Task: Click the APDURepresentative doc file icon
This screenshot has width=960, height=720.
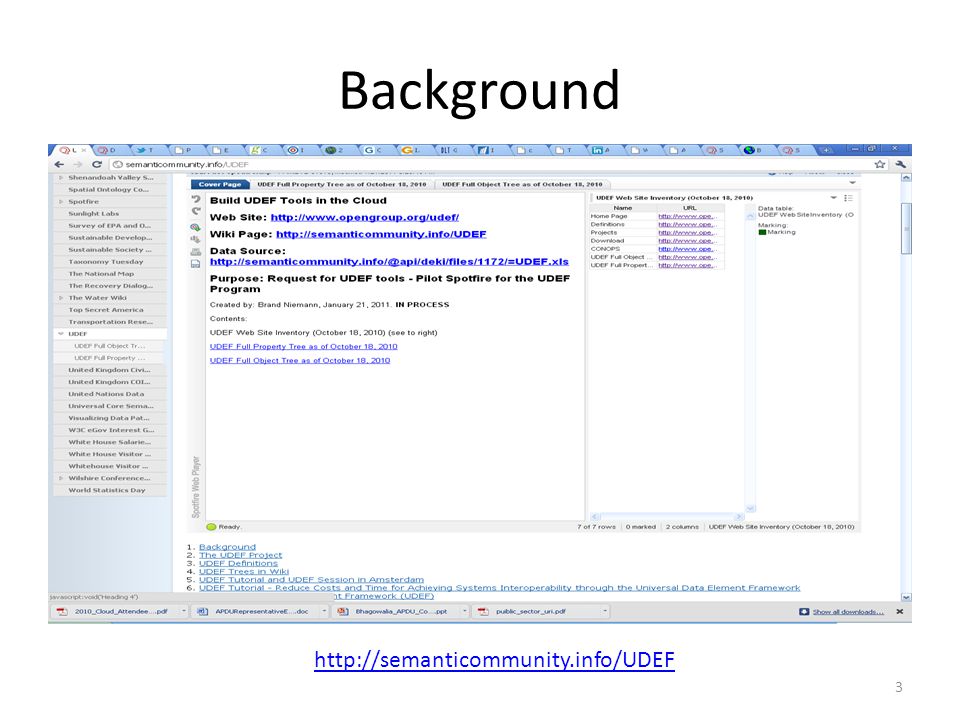Action: pos(203,611)
